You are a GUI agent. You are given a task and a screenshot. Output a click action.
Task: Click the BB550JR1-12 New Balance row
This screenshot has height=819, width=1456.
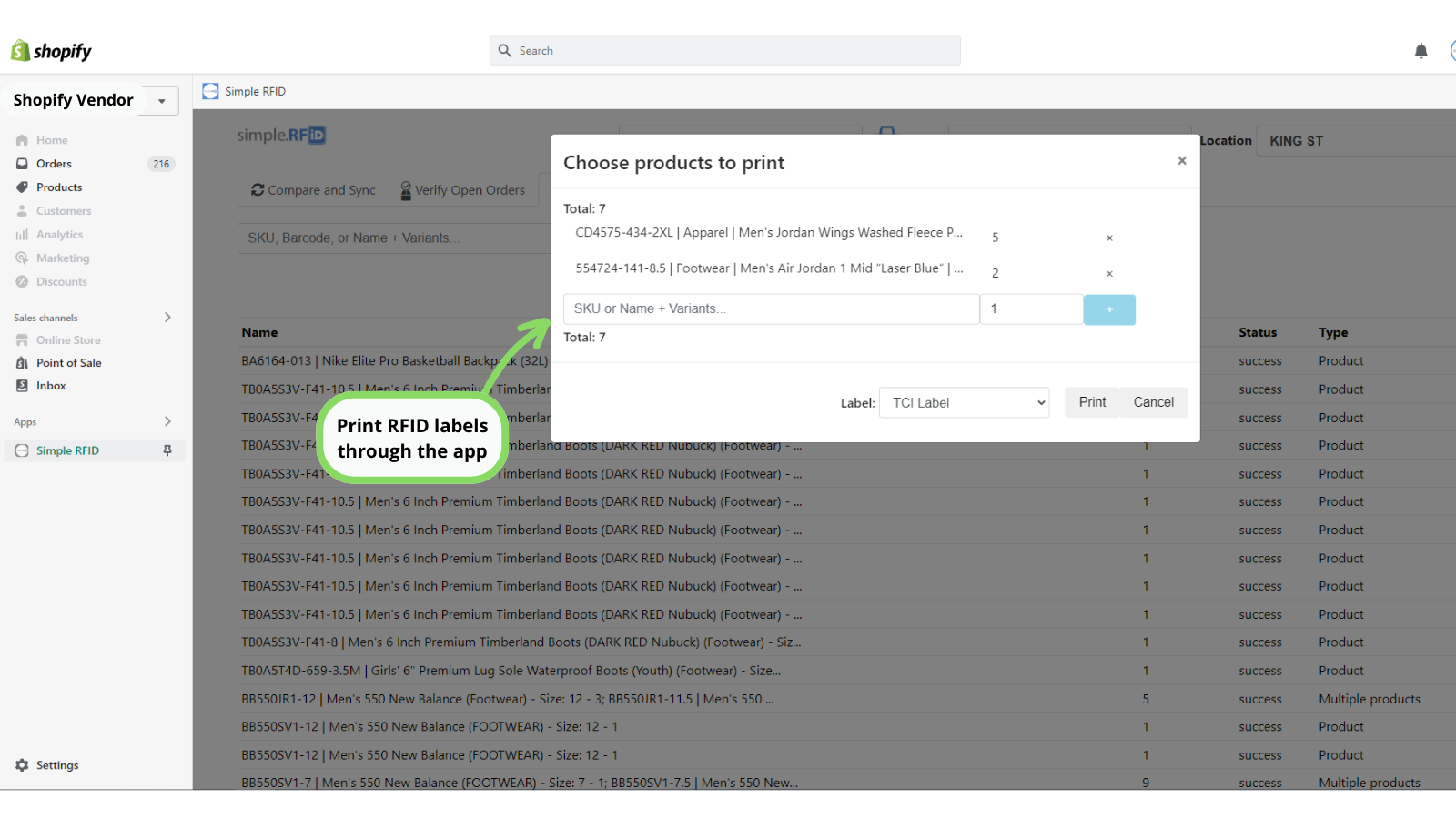[x=846, y=699]
